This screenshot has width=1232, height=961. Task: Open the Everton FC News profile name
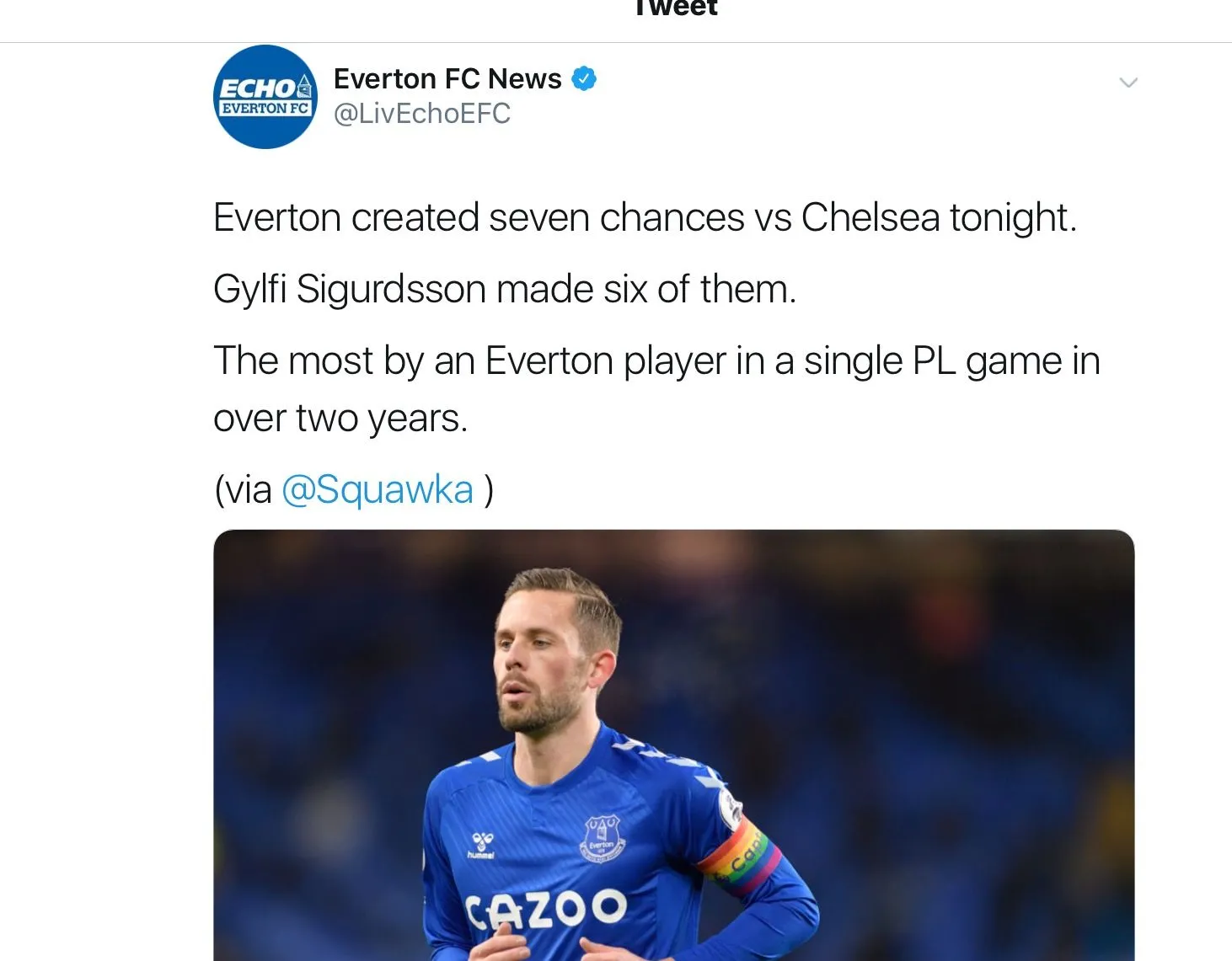tap(447, 78)
